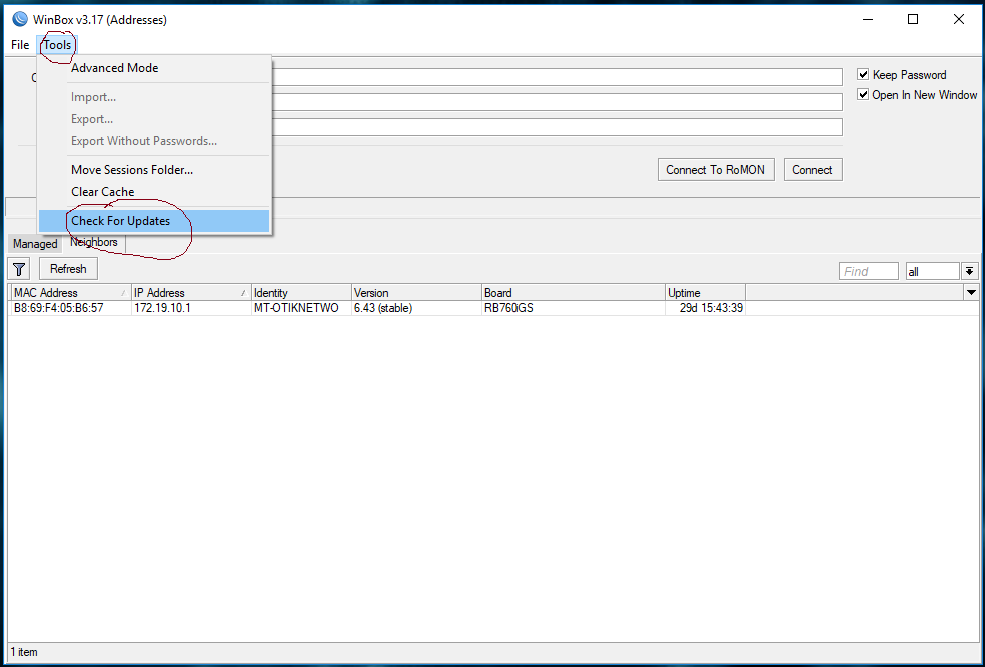Viewport: 985px width, 667px height.
Task: Sort by Identity column header
Action: 301,293
